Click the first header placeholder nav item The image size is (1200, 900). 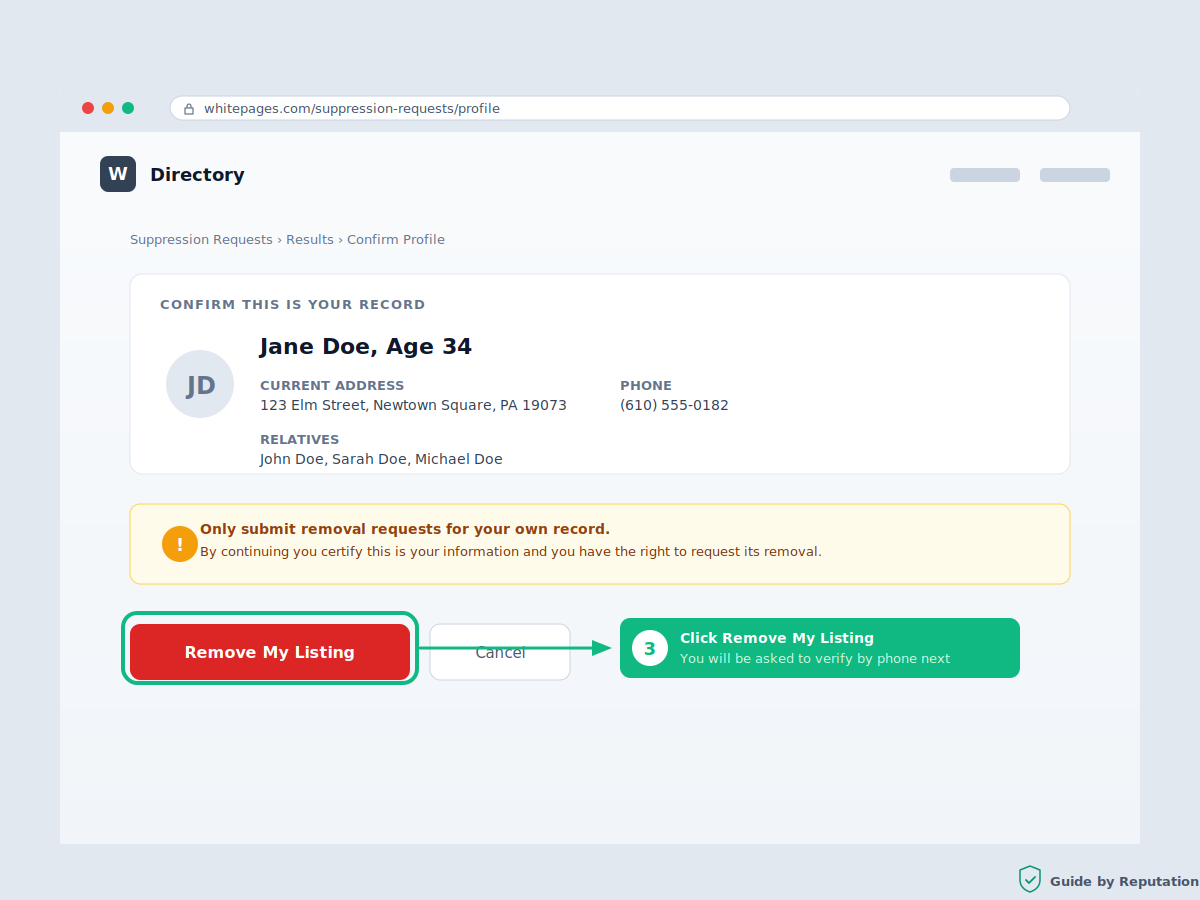coord(985,175)
